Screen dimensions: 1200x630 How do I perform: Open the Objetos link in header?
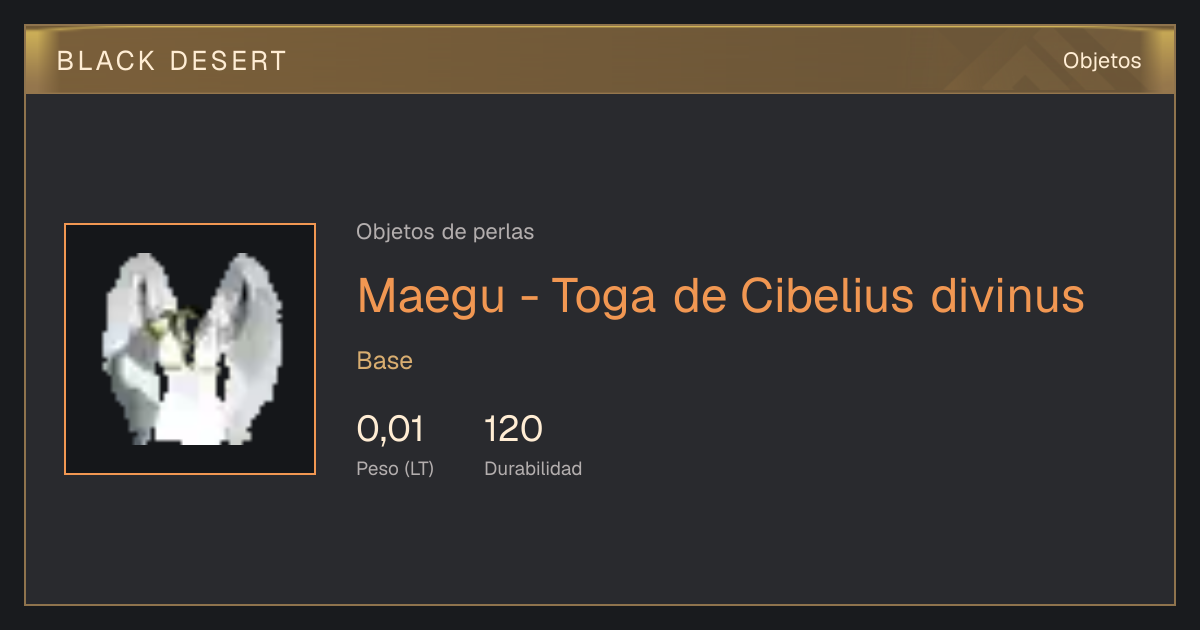[x=1102, y=60]
